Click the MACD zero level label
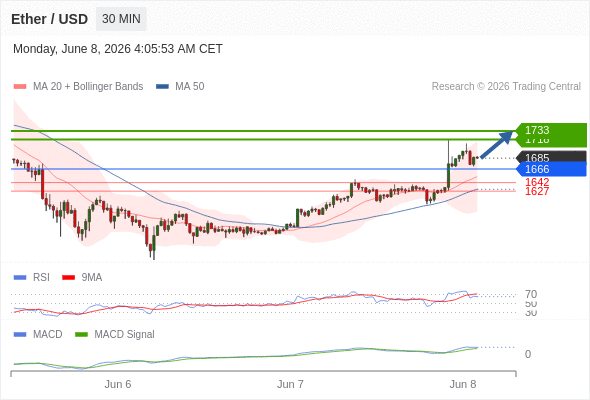This screenshot has height=400, width=590. (528, 354)
